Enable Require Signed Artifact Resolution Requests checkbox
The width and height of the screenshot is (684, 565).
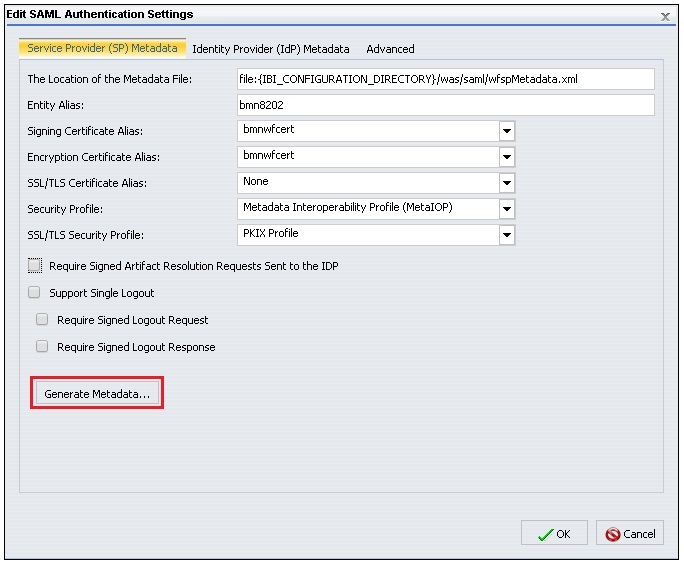coord(35,265)
